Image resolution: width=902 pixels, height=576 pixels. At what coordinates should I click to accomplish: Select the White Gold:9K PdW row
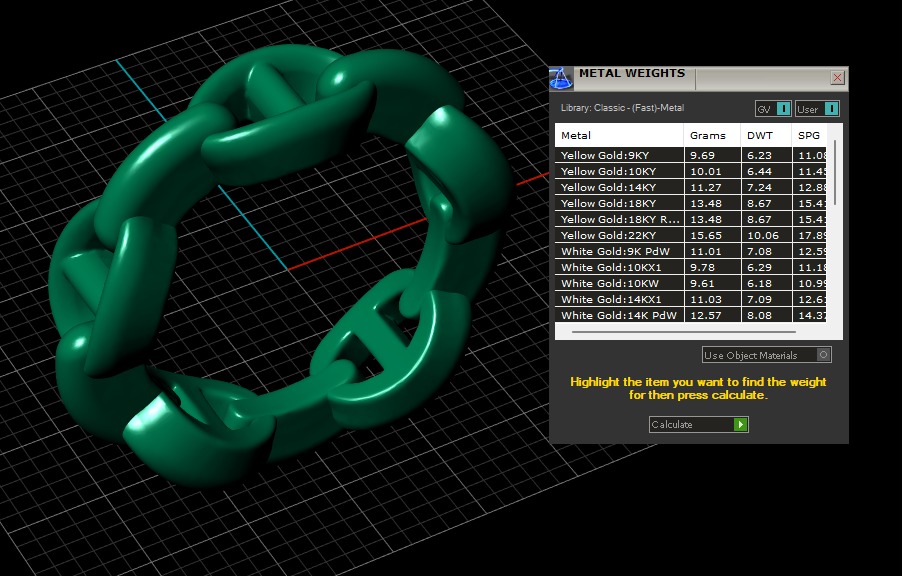pos(691,251)
